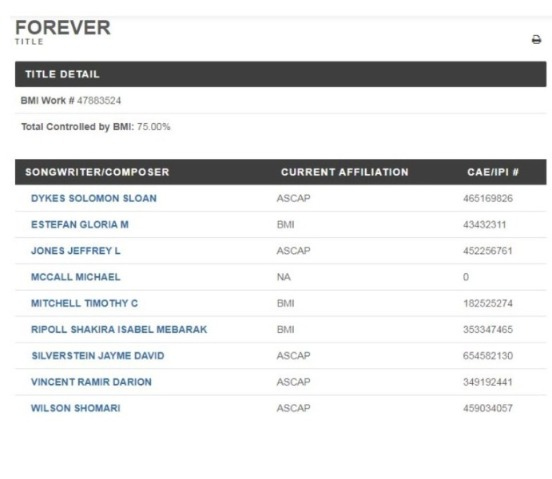This screenshot has width=552, height=479.
Task: Click MITCHELL TIMOTHY C link
Action: click(x=84, y=303)
